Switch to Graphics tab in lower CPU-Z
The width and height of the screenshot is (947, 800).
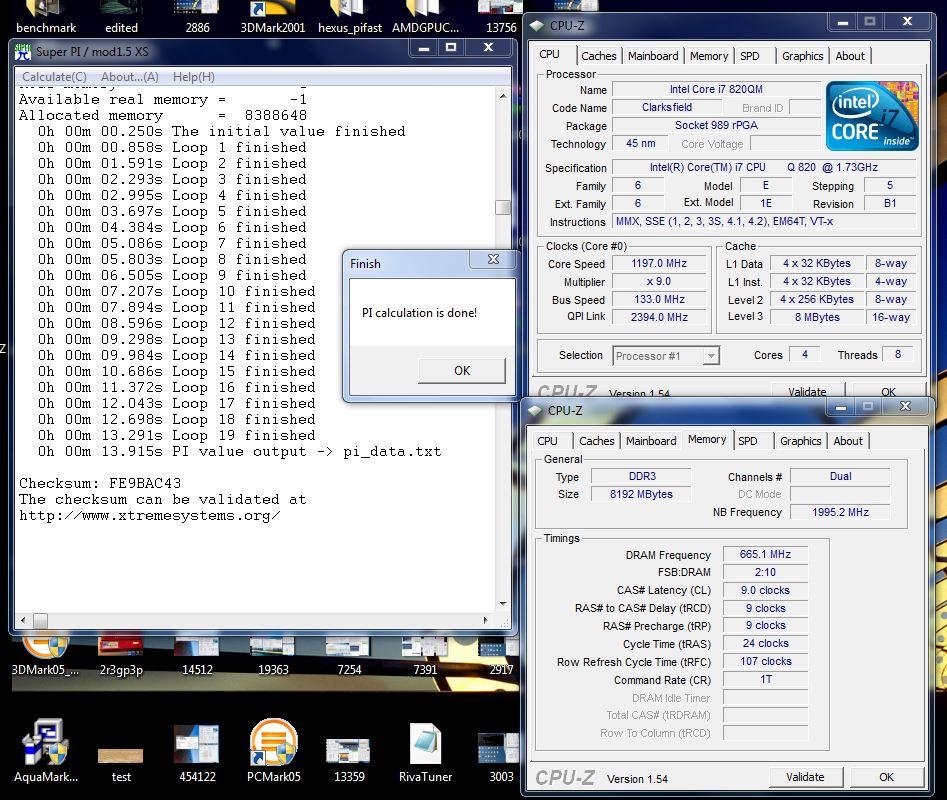click(x=800, y=441)
